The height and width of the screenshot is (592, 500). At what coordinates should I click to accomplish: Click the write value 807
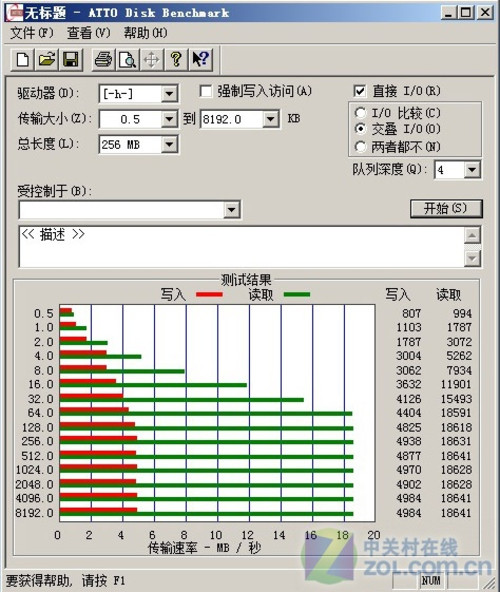[412, 313]
